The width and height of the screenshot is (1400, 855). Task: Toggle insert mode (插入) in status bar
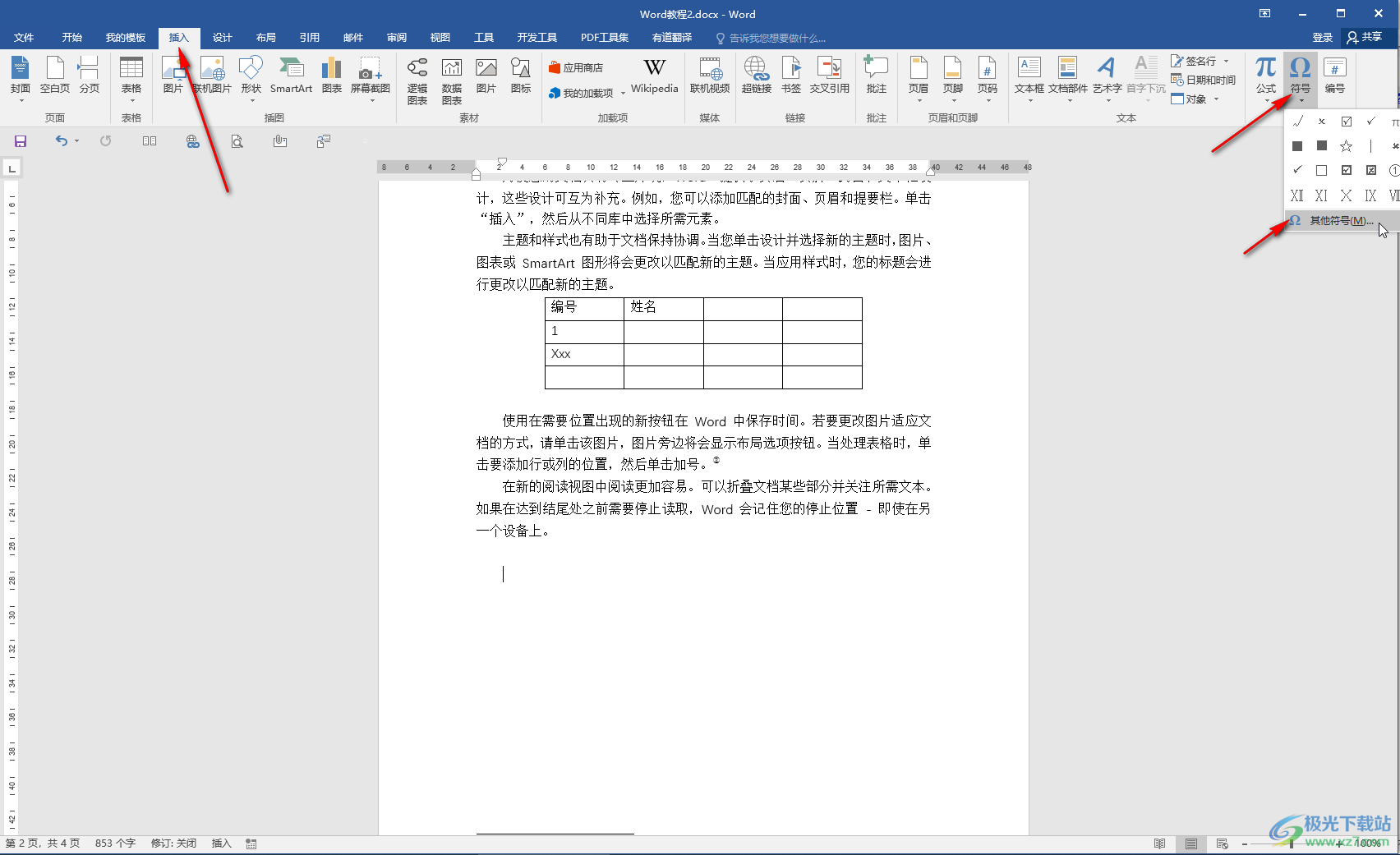point(221,844)
